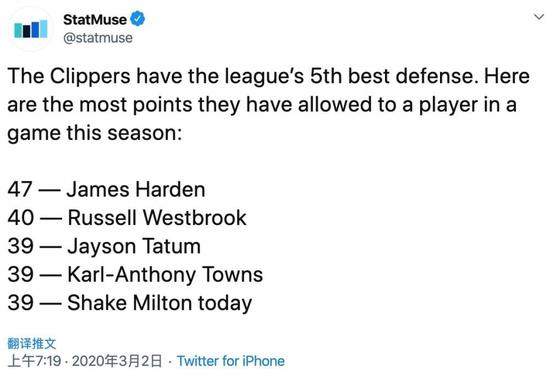The height and width of the screenshot is (381, 550).
Task: Select the 2020年3月2日 date text
Action: [117, 361]
